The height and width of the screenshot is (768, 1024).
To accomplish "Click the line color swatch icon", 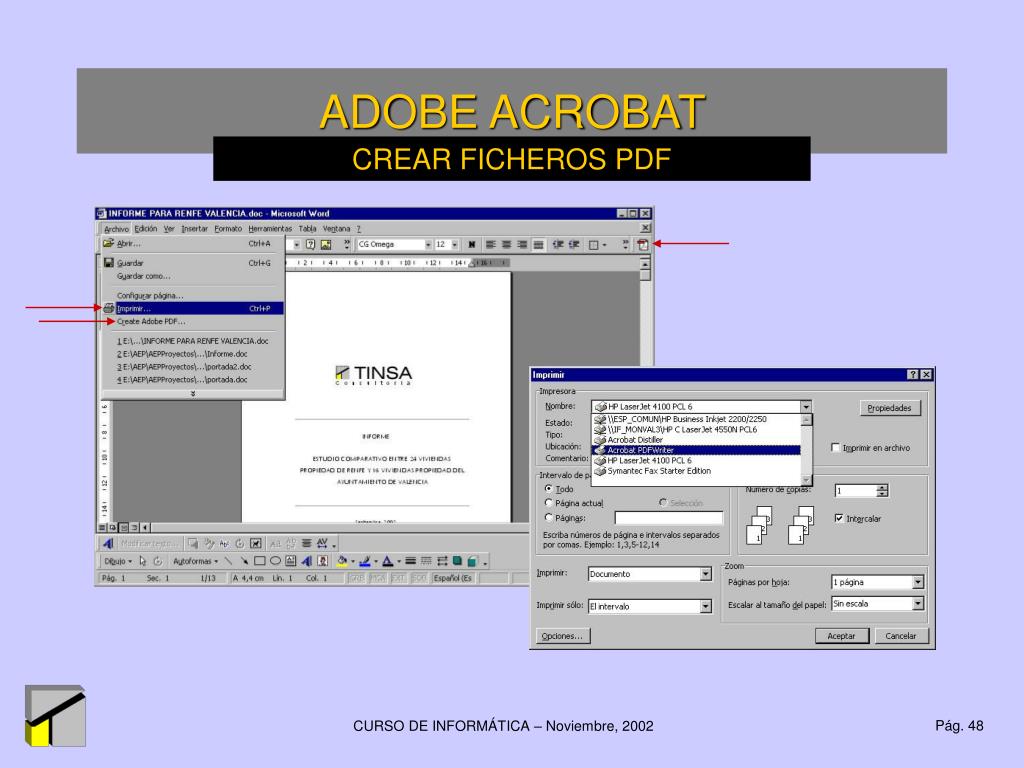I will pos(364,561).
